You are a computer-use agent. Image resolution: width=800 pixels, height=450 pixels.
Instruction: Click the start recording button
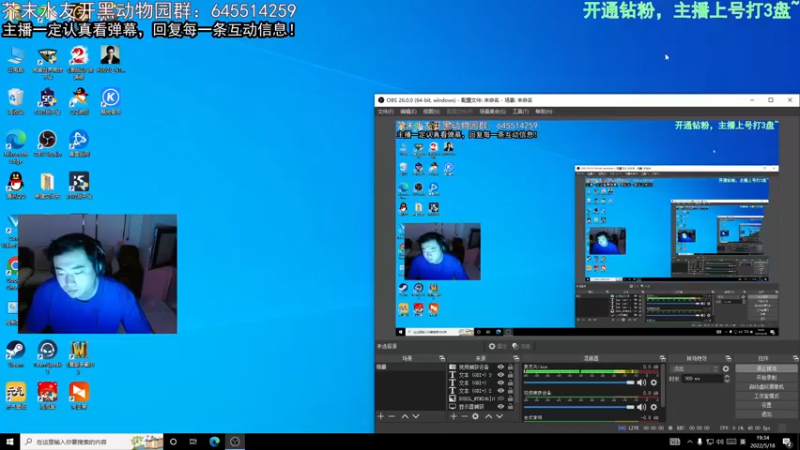click(x=766, y=378)
